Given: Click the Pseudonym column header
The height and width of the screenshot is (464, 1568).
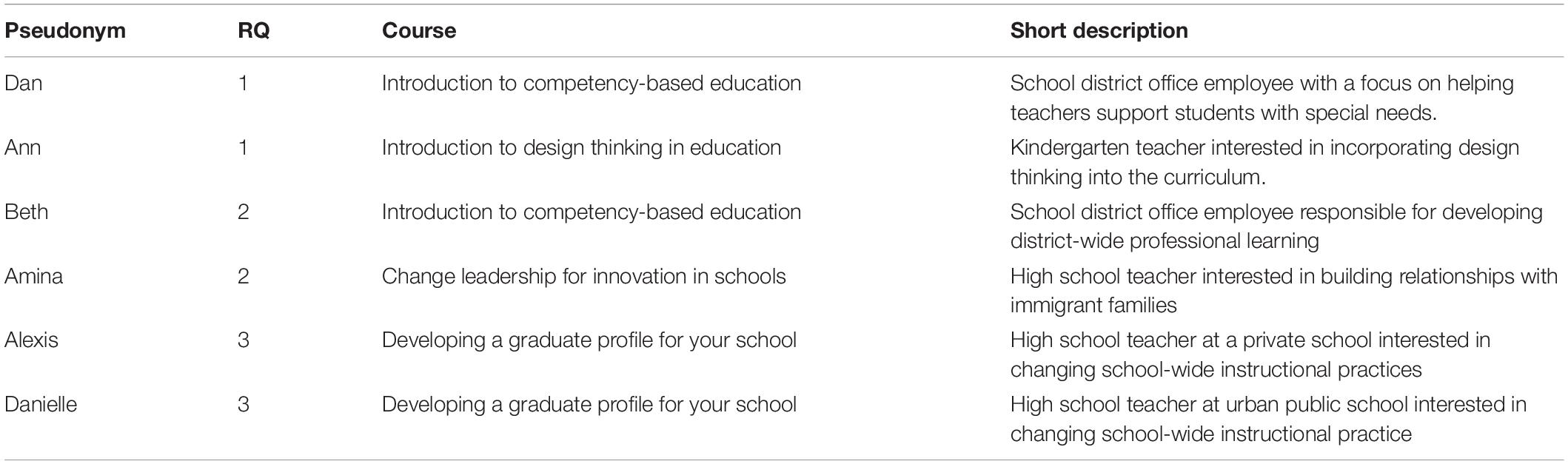Looking at the screenshot, I should [x=65, y=30].
